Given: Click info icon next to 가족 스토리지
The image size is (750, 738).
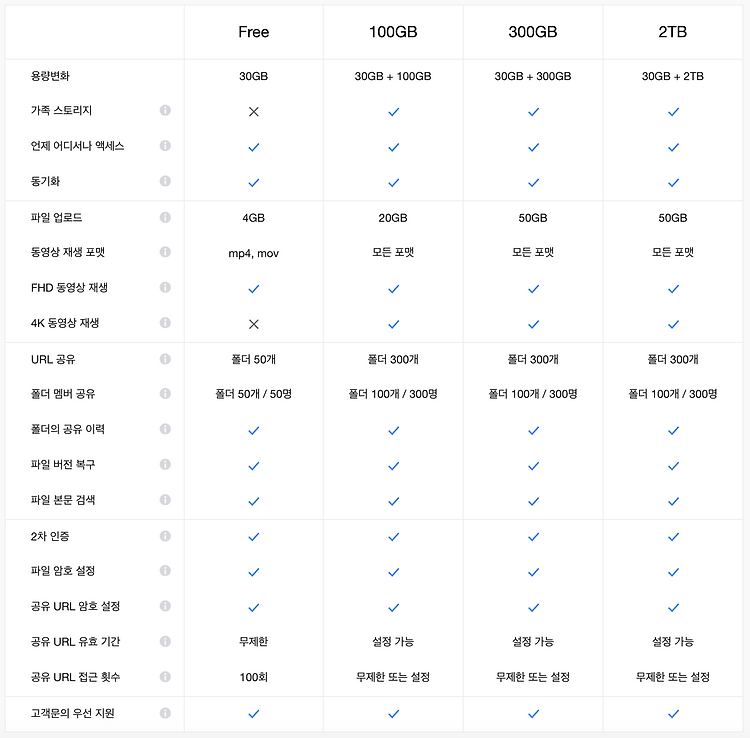Looking at the screenshot, I should 165,110.
